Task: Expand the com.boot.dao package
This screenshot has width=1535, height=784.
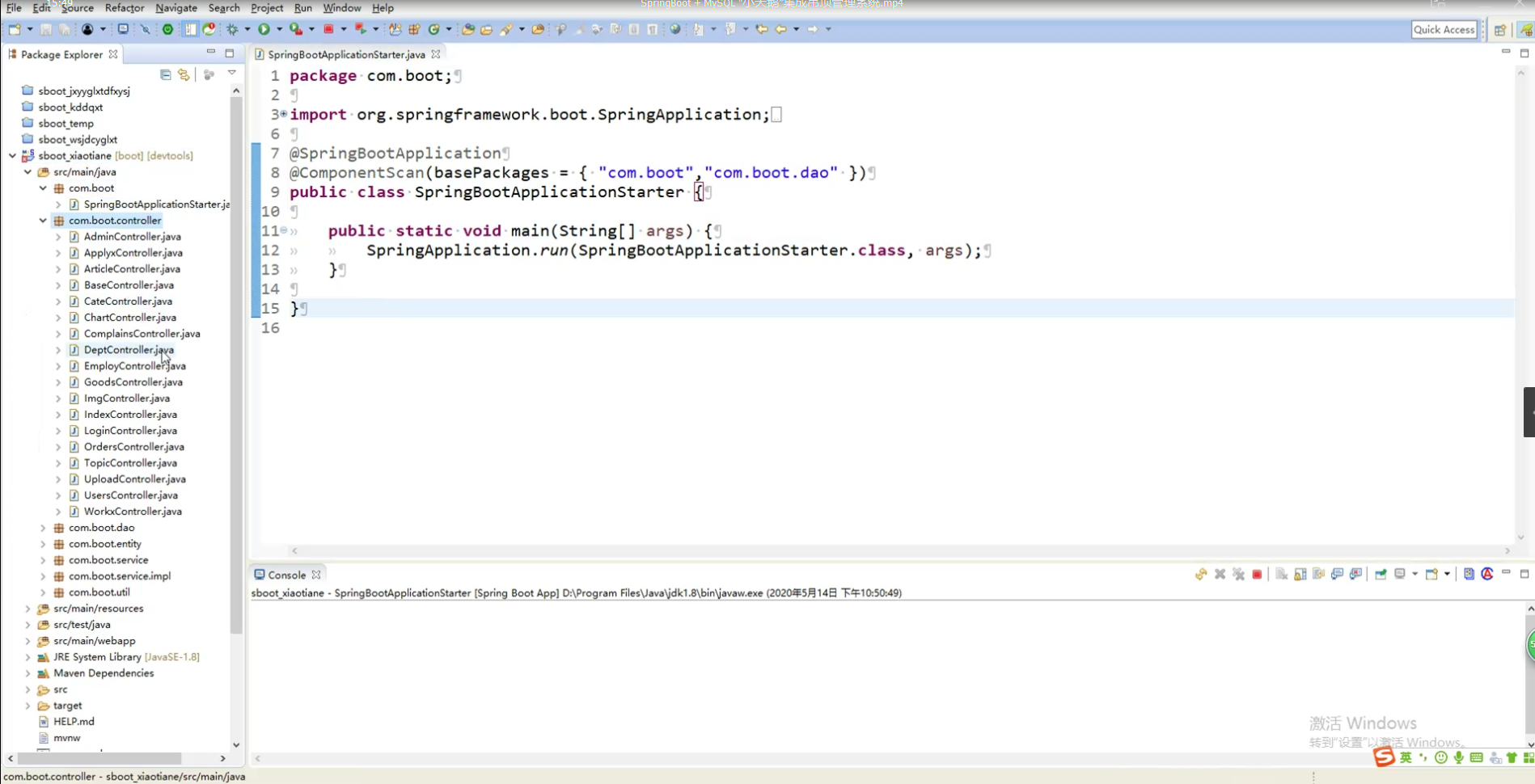Action: pos(43,527)
